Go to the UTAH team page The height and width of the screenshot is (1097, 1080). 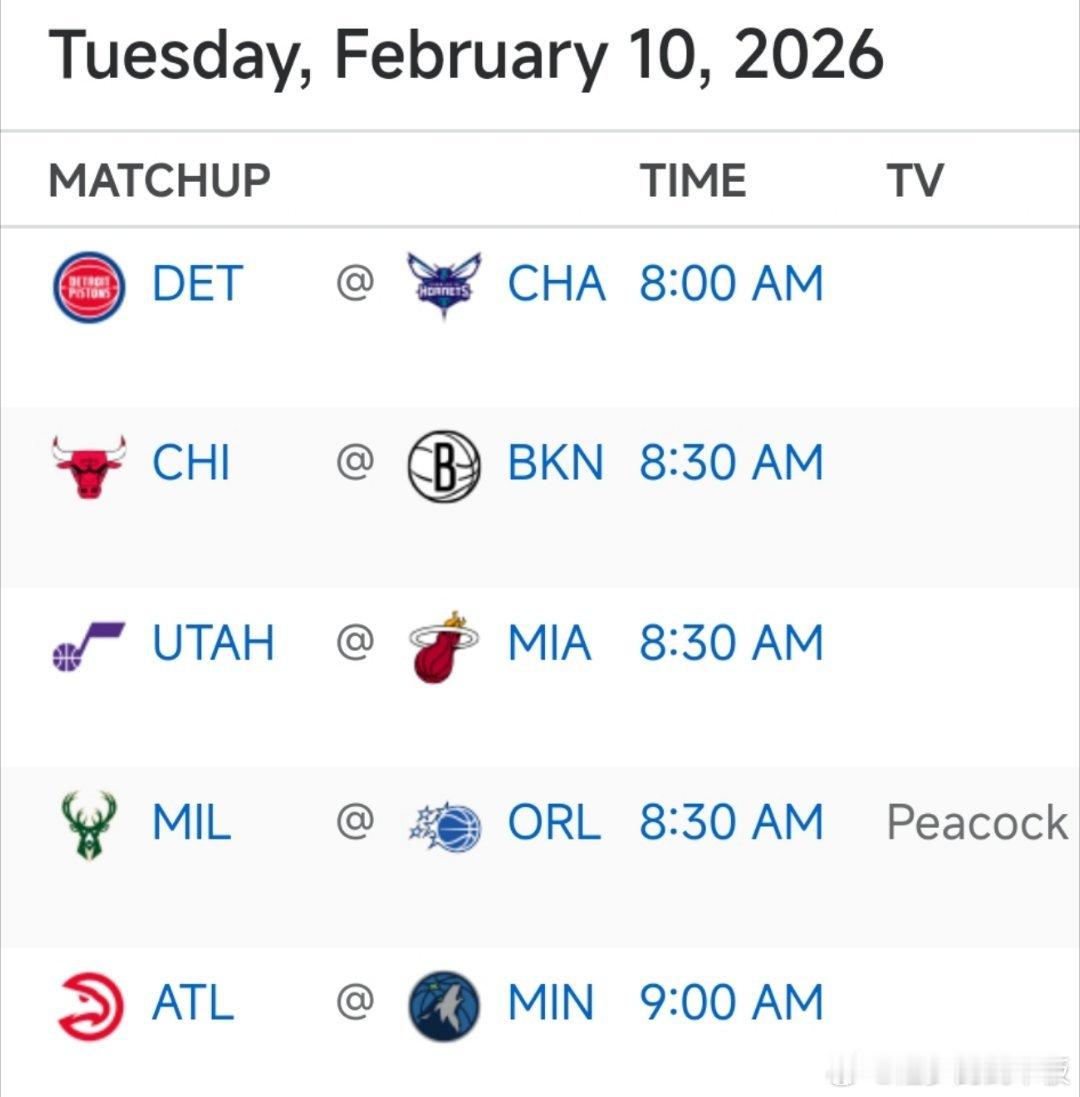(213, 643)
